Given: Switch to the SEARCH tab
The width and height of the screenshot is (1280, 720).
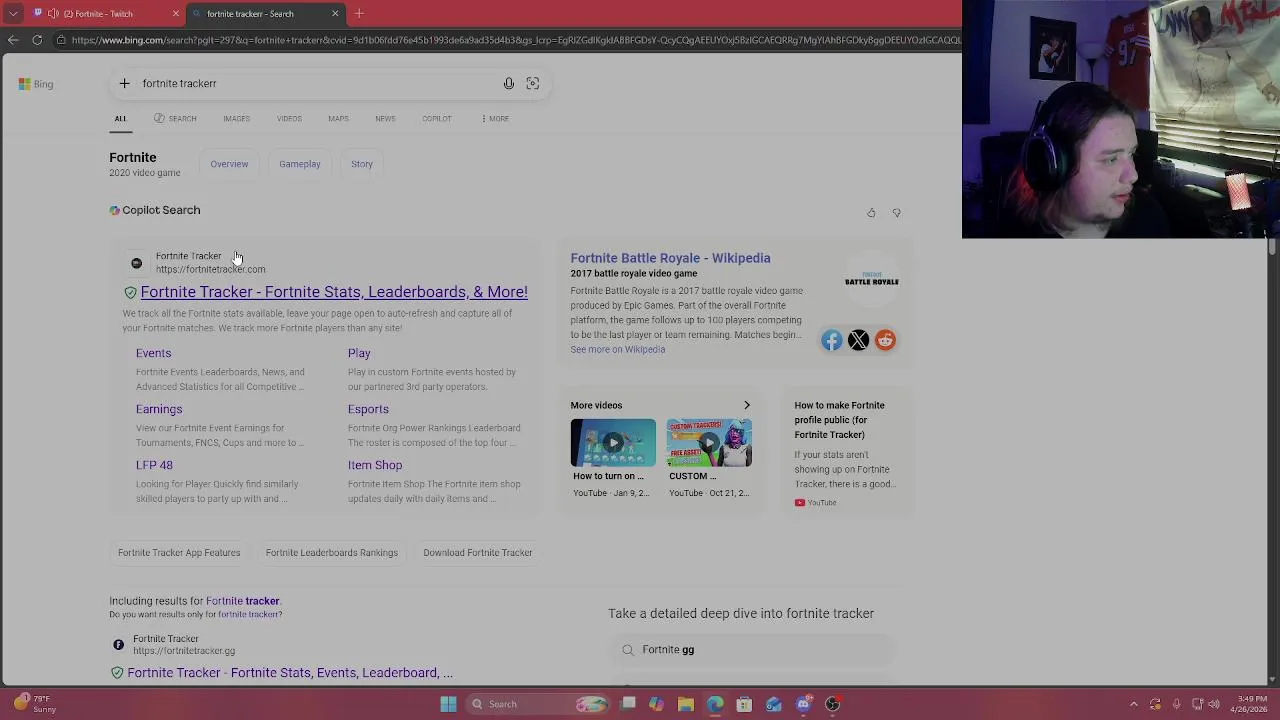Looking at the screenshot, I should (175, 119).
